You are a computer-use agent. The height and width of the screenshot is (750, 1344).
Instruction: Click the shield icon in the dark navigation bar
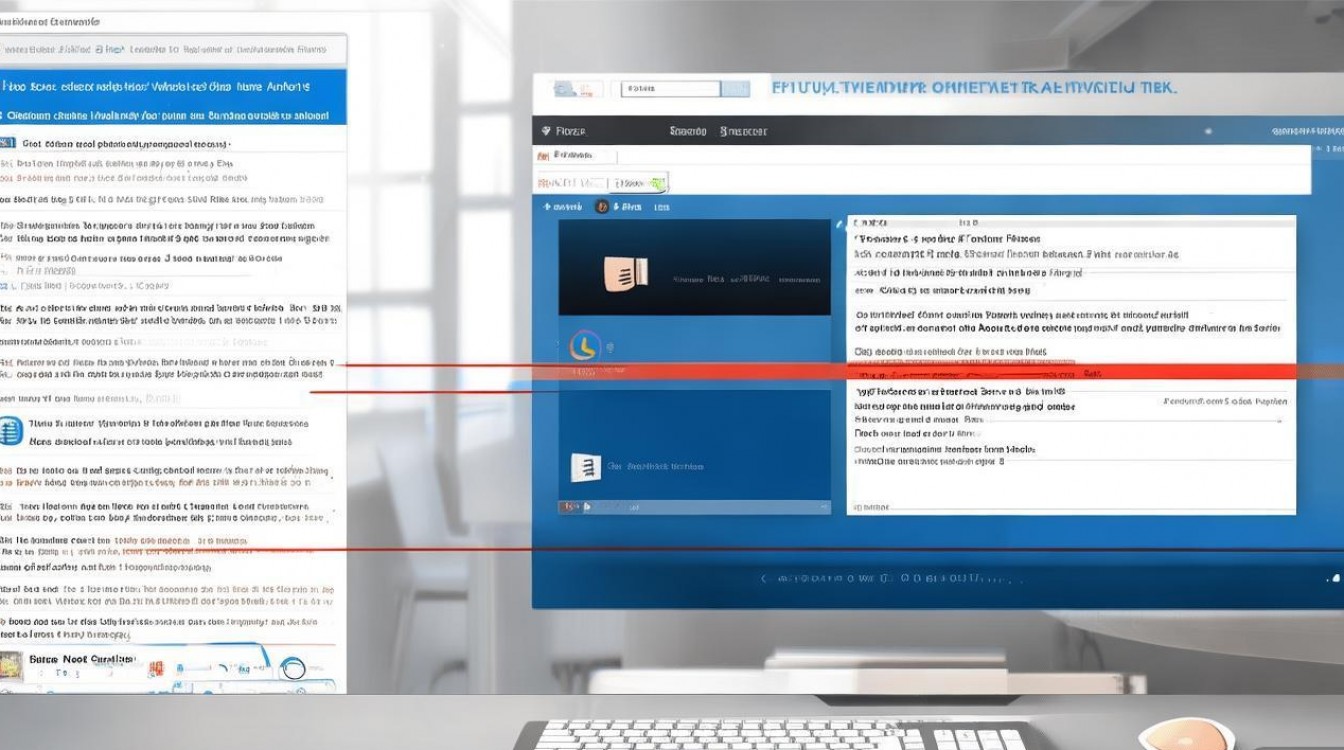(546, 131)
